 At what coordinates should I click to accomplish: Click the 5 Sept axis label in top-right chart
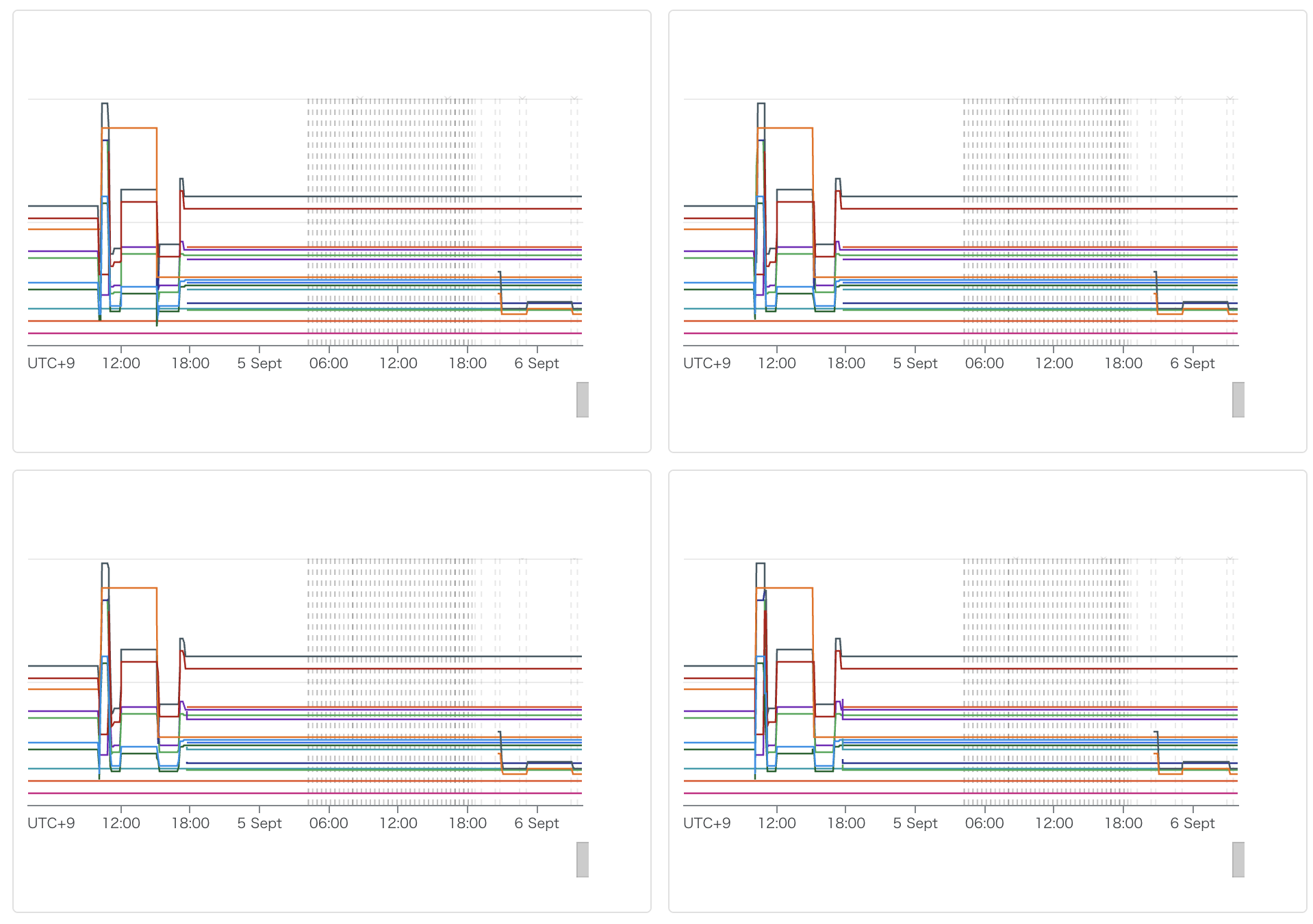915,363
